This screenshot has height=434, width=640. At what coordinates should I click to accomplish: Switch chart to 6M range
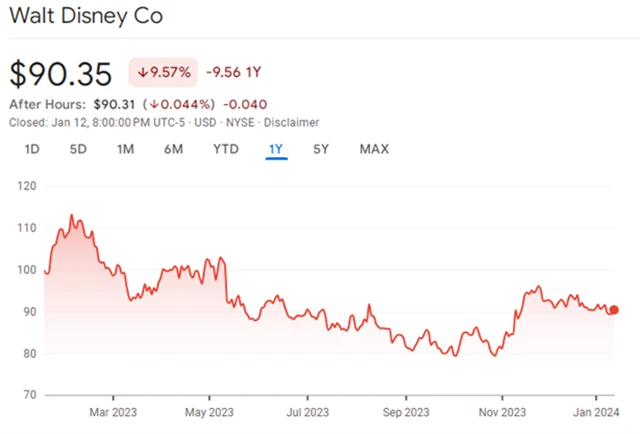tap(173, 149)
